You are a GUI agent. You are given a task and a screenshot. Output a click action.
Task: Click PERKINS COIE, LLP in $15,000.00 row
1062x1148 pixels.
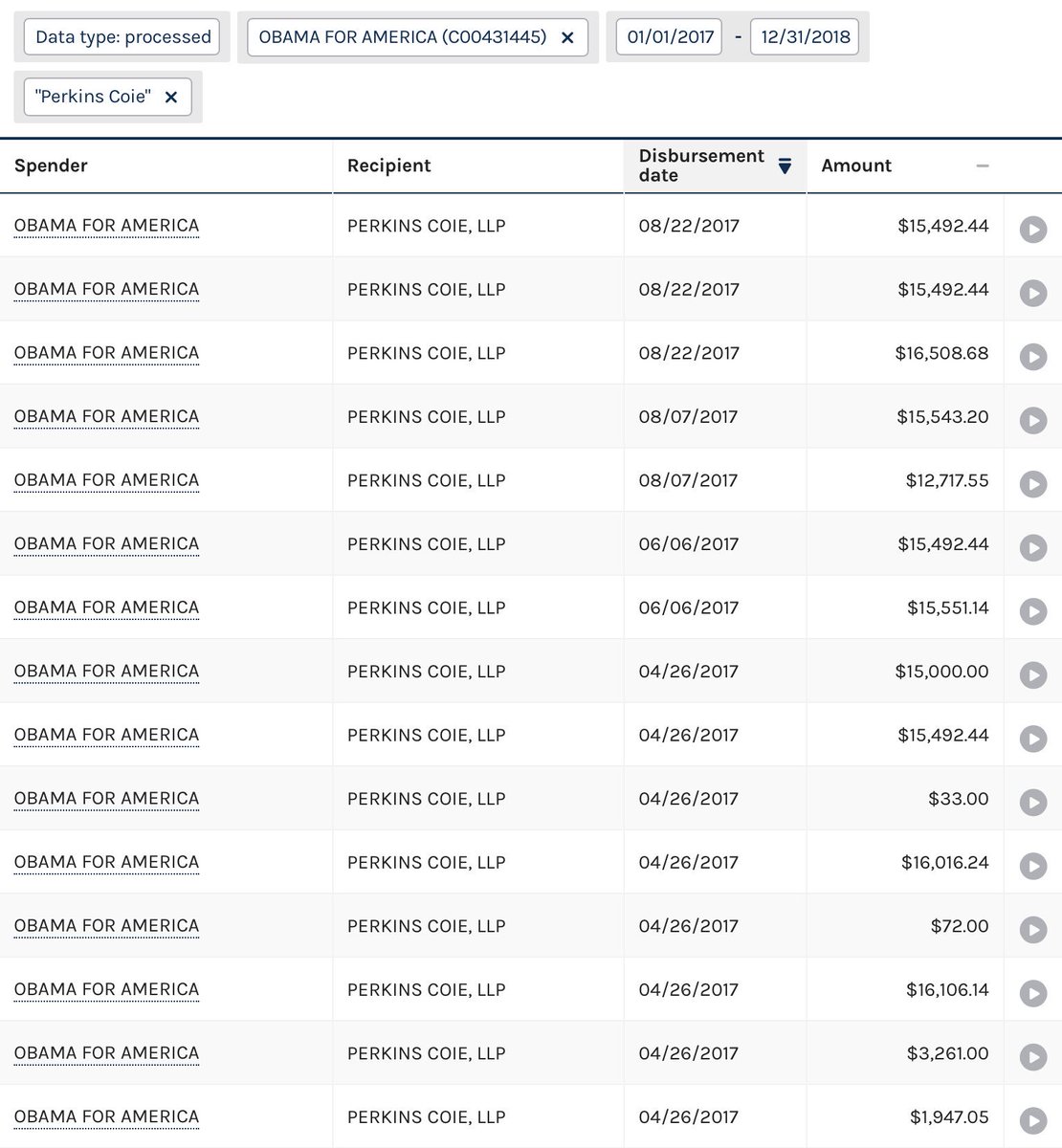[x=426, y=671]
